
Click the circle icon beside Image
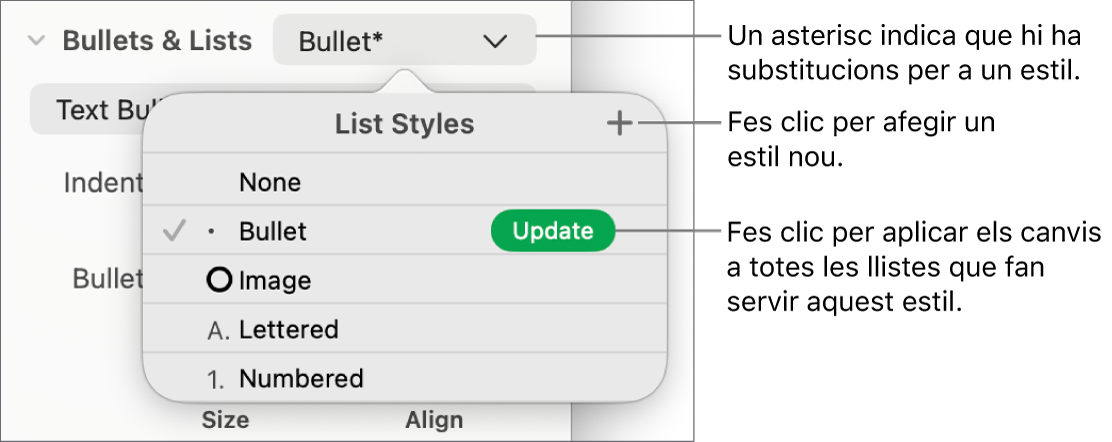219,281
